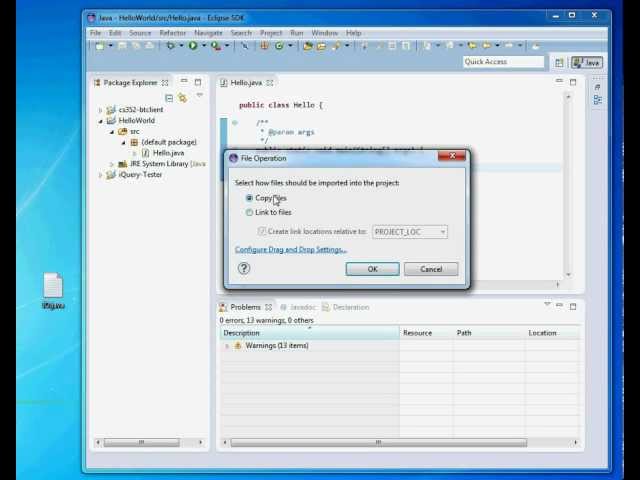This screenshot has width=640, height=480.
Task: Open Configure Drag and Drop Settings link
Action: (x=291, y=249)
